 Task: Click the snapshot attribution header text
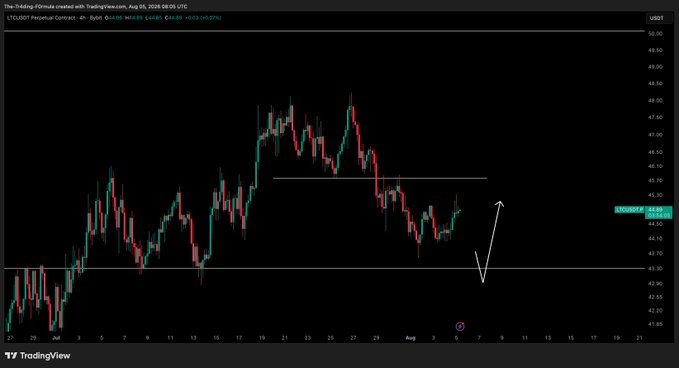pos(96,6)
